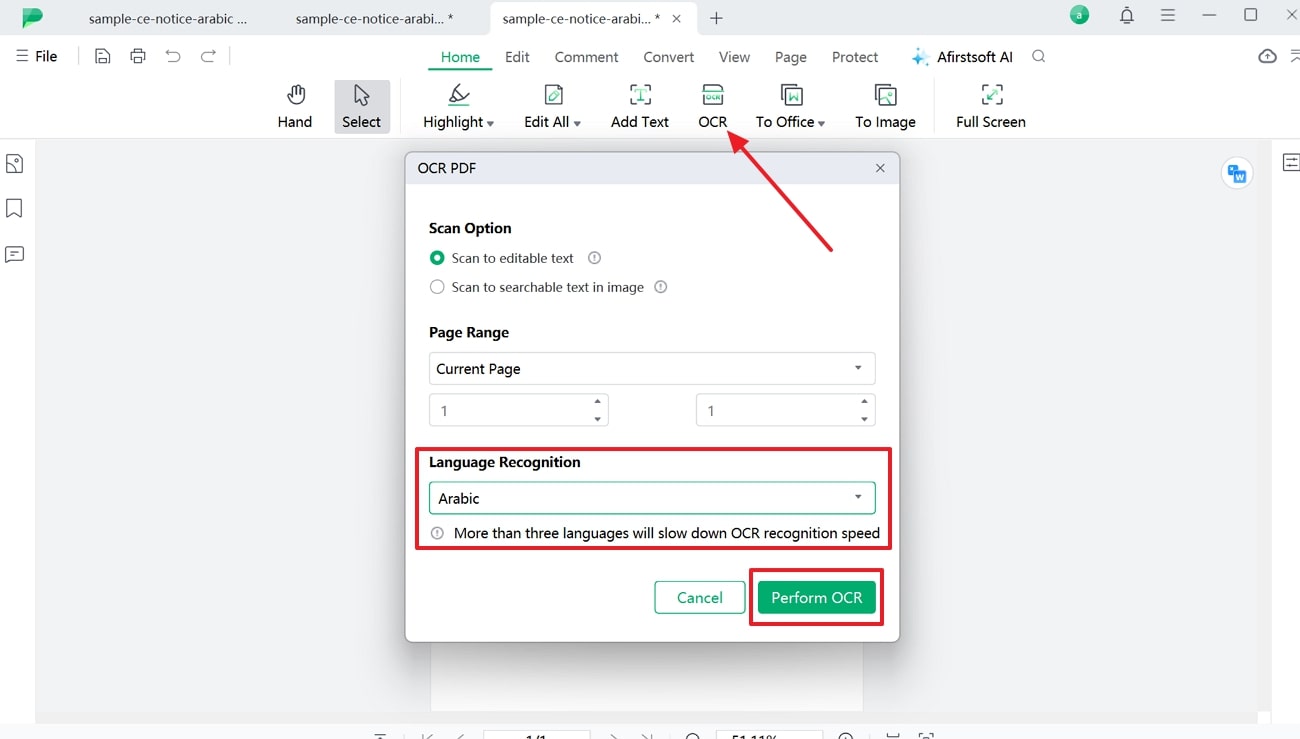
Task: Switch to the View tab
Action: pos(734,57)
